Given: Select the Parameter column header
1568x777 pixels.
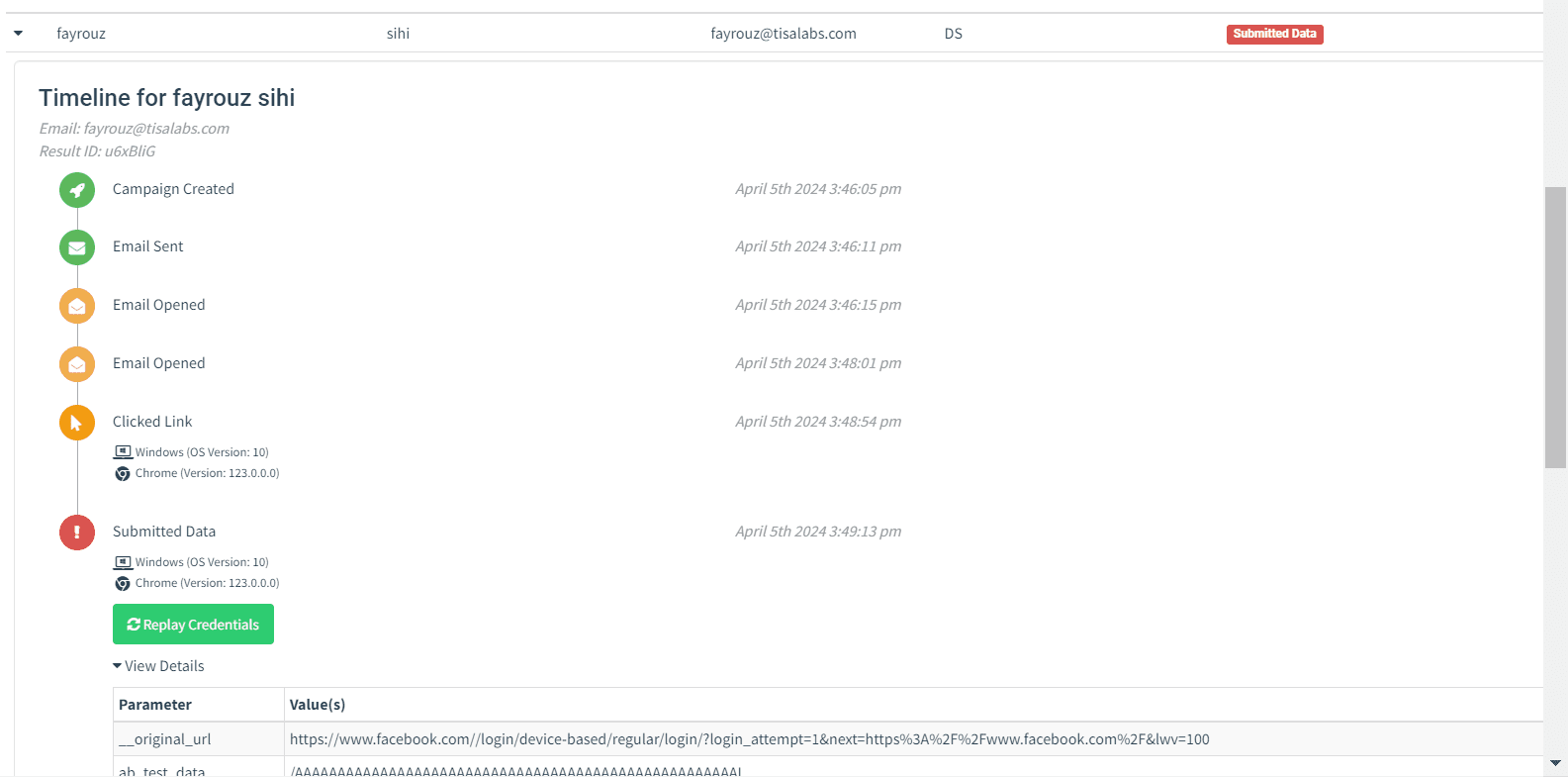Looking at the screenshot, I should coord(155,705).
